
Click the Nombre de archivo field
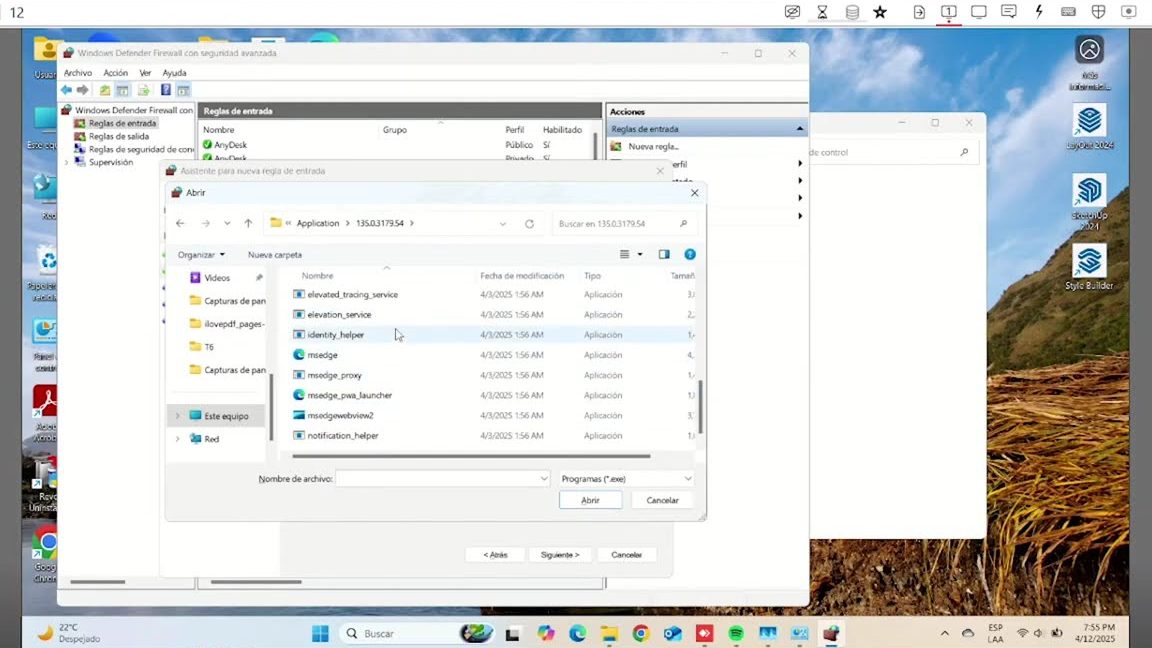[x=442, y=478]
